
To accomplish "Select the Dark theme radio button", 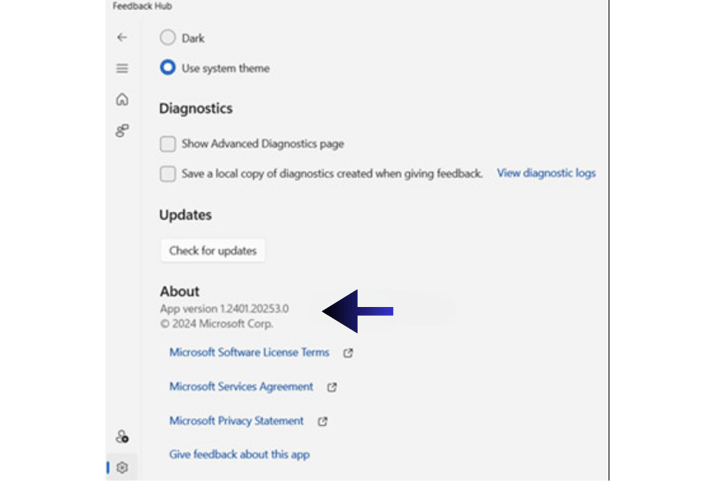I will [168, 38].
